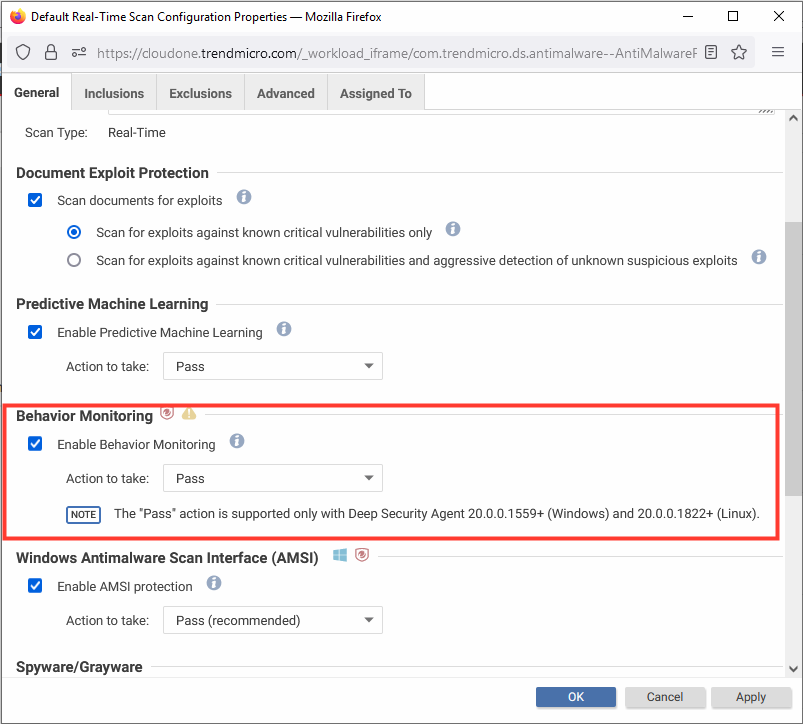Bookmark this page with the star
803x724 pixels.
[738, 52]
